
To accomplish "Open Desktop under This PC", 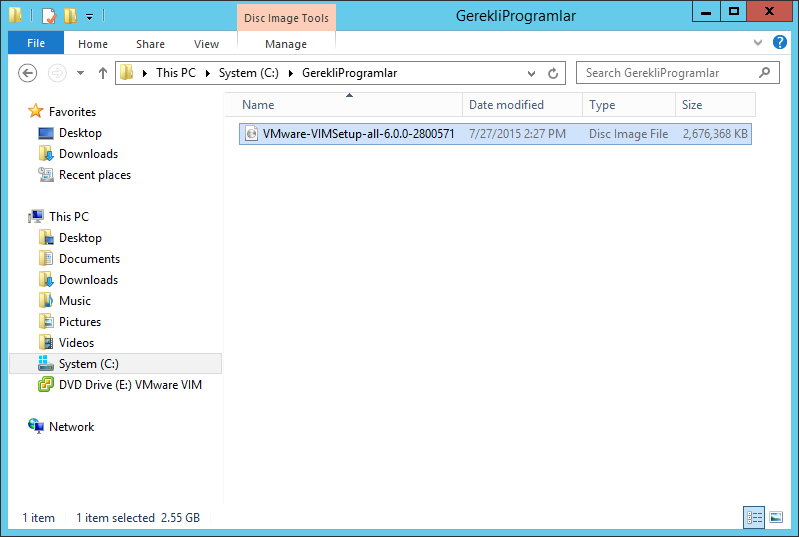I will (x=80, y=238).
